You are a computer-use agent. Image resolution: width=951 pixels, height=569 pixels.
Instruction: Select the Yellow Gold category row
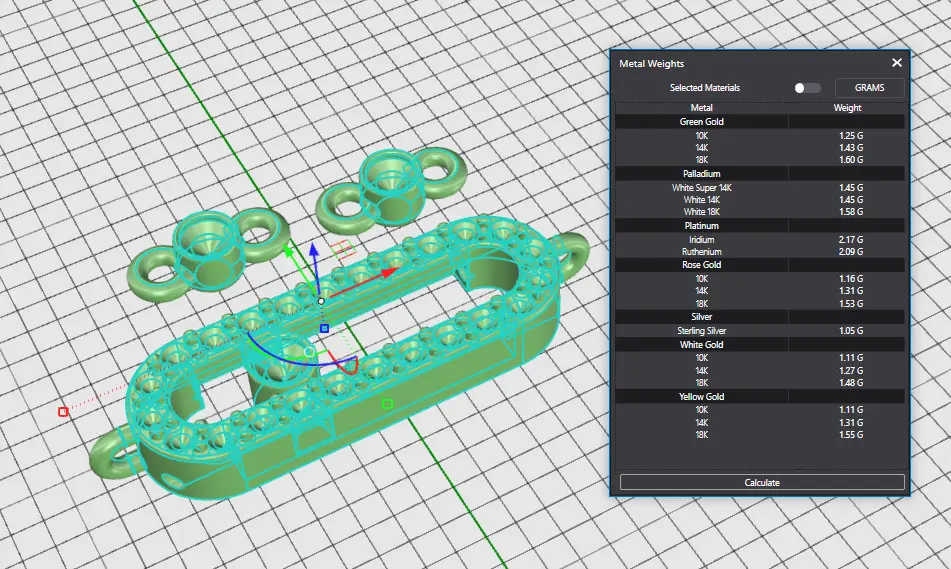[x=701, y=397]
